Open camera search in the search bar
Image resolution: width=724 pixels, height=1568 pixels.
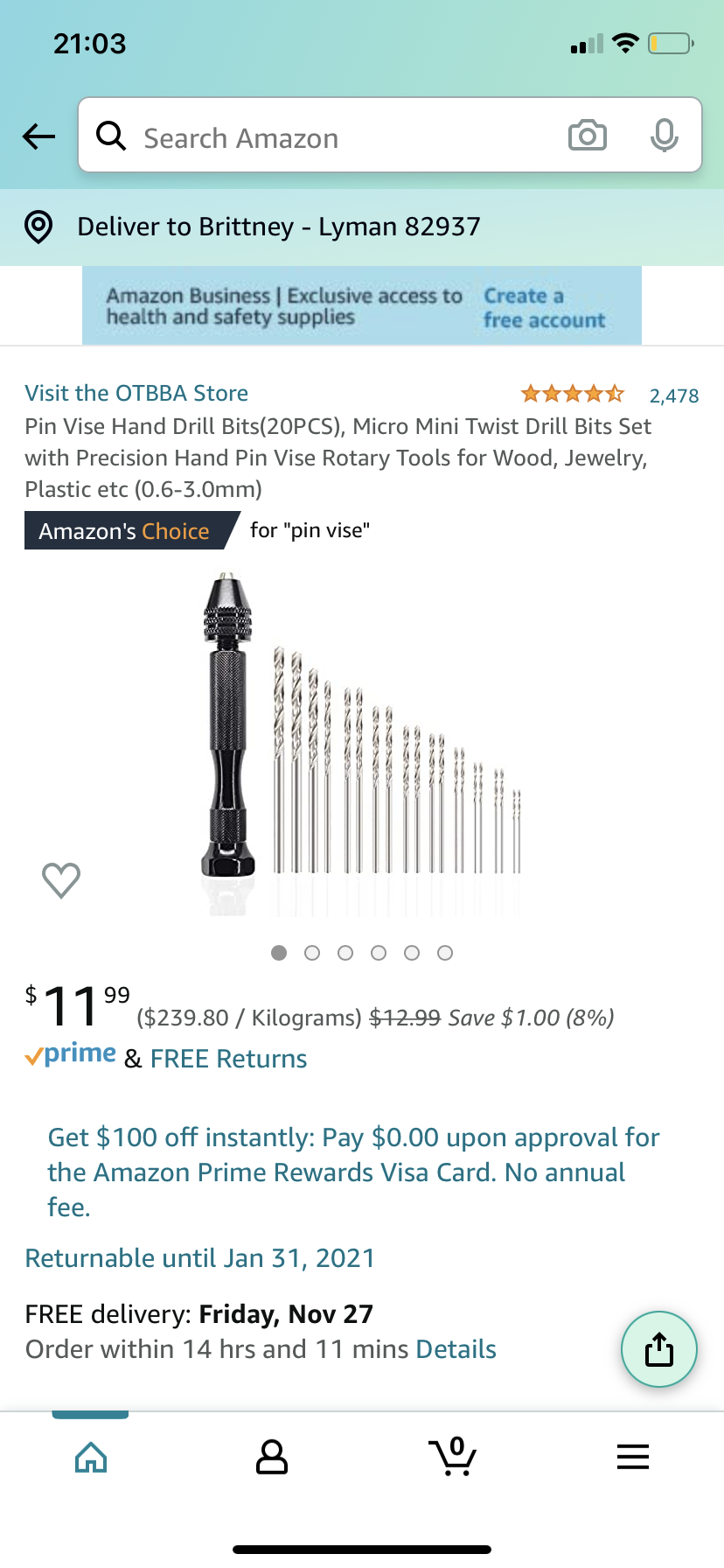[587, 136]
